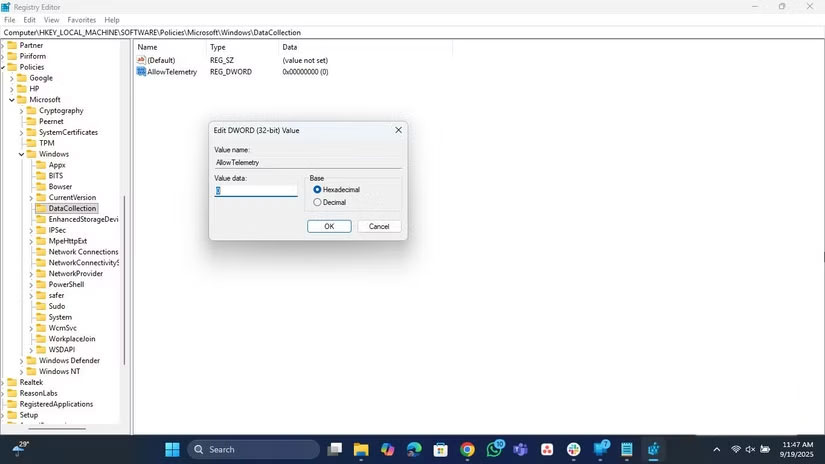Select the Network Connections key

tap(83, 252)
